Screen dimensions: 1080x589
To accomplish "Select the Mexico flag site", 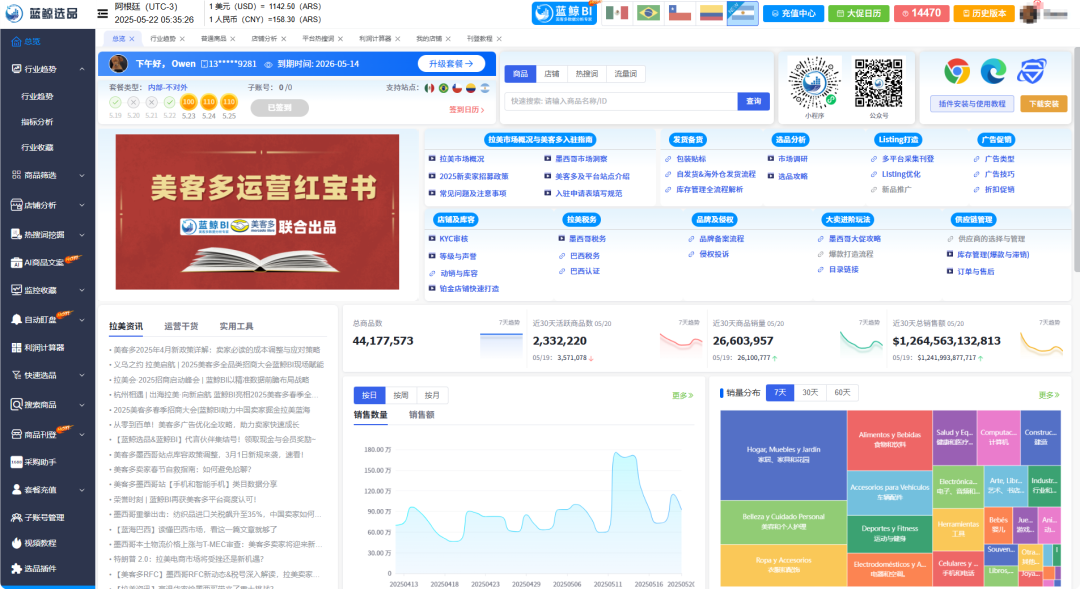I will point(616,13).
